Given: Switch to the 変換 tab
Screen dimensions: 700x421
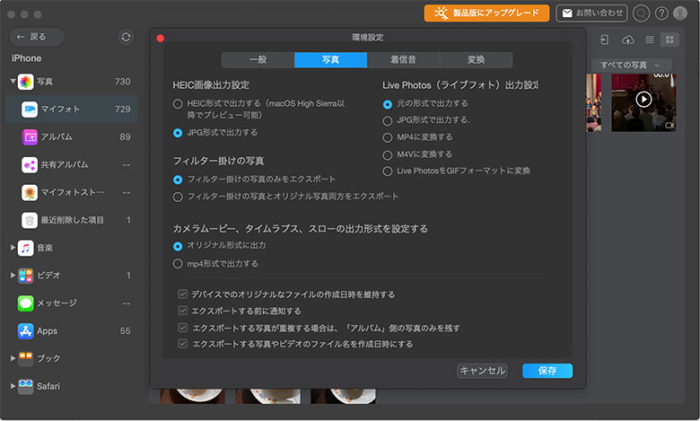Looking at the screenshot, I should pyautogui.click(x=476, y=60).
